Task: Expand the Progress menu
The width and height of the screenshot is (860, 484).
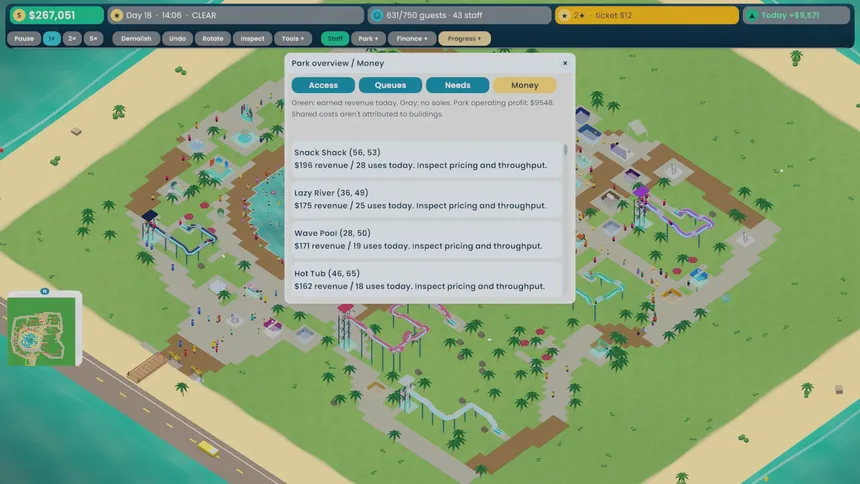Action: (465, 38)
